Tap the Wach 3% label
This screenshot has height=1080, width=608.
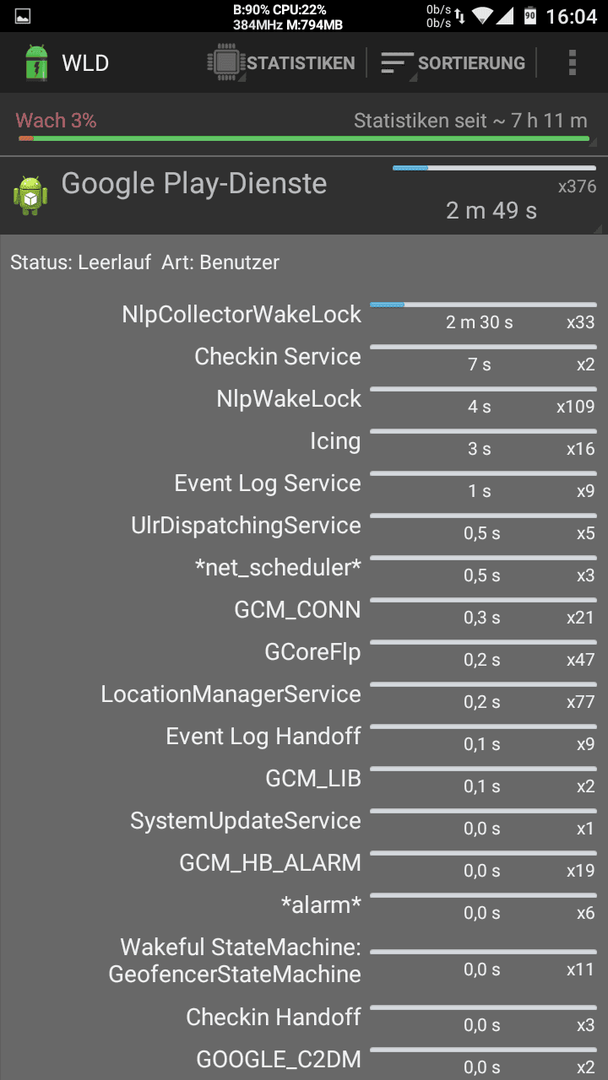click(56, 121)
